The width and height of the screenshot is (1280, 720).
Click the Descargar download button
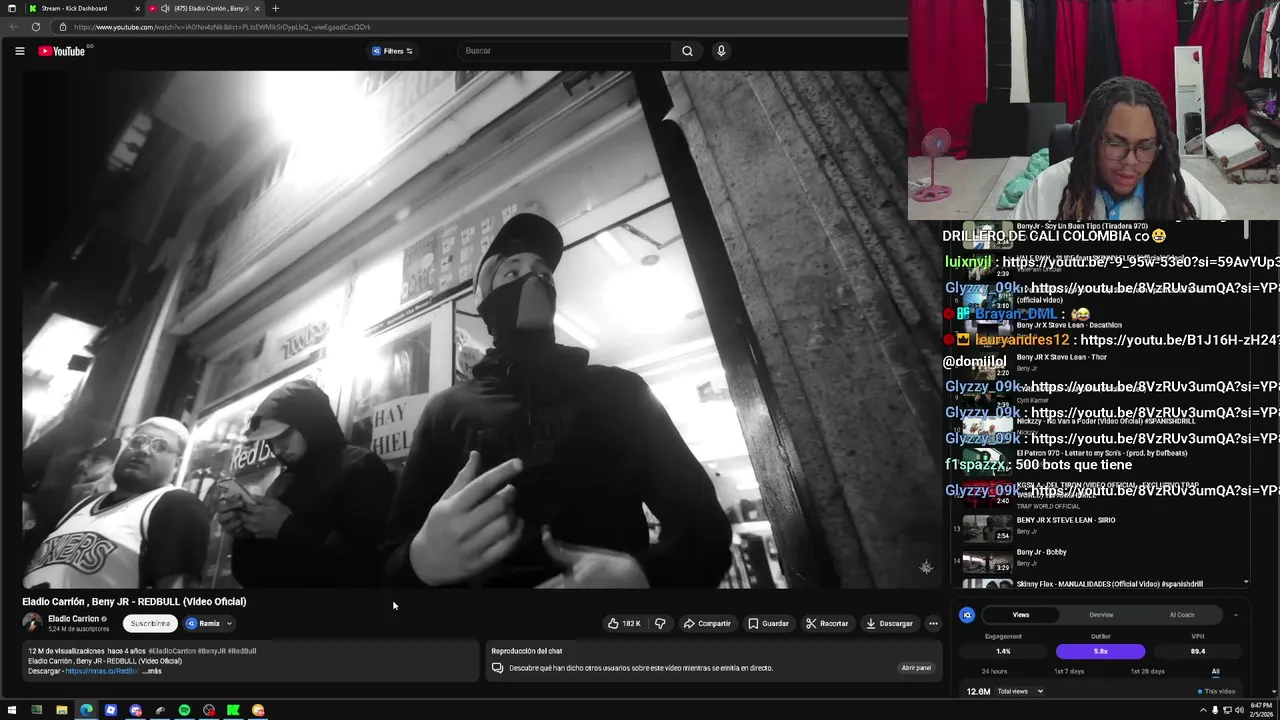pyautogui.click(x=889, y=623)
